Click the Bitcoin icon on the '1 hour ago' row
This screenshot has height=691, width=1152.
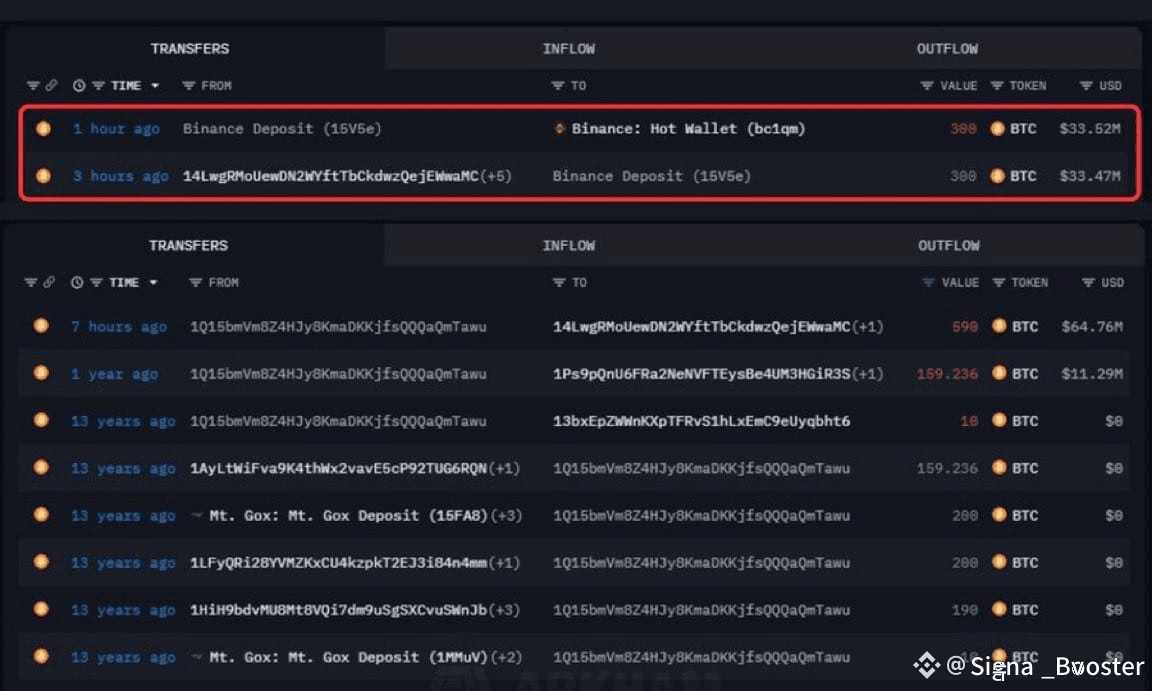pyautogui.click(x=43, y=129)
